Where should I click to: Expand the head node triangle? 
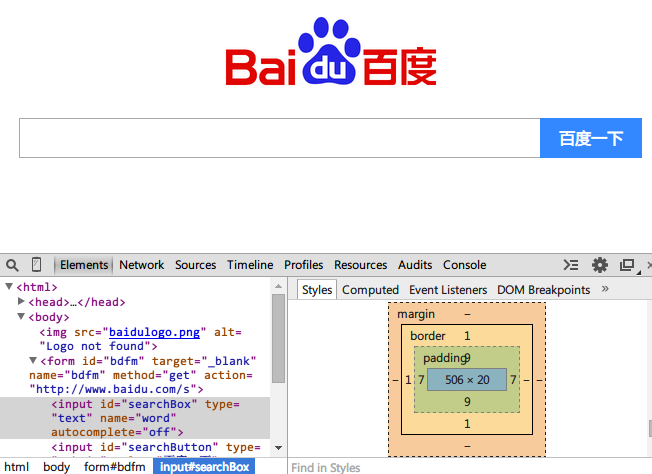pyautogui.click(x=21, y=301)
